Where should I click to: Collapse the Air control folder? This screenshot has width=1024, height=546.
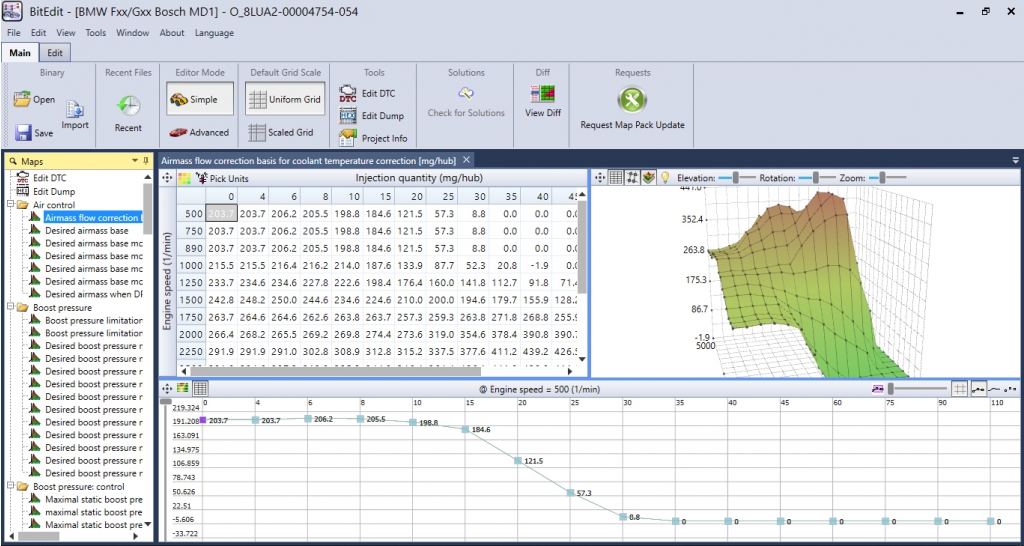(10, 205)
